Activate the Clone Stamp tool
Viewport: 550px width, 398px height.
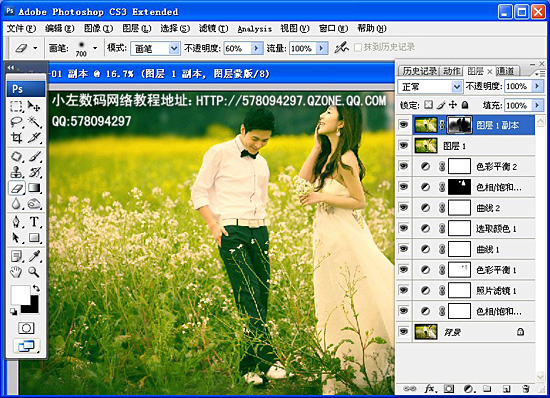[x=16, y=172]
